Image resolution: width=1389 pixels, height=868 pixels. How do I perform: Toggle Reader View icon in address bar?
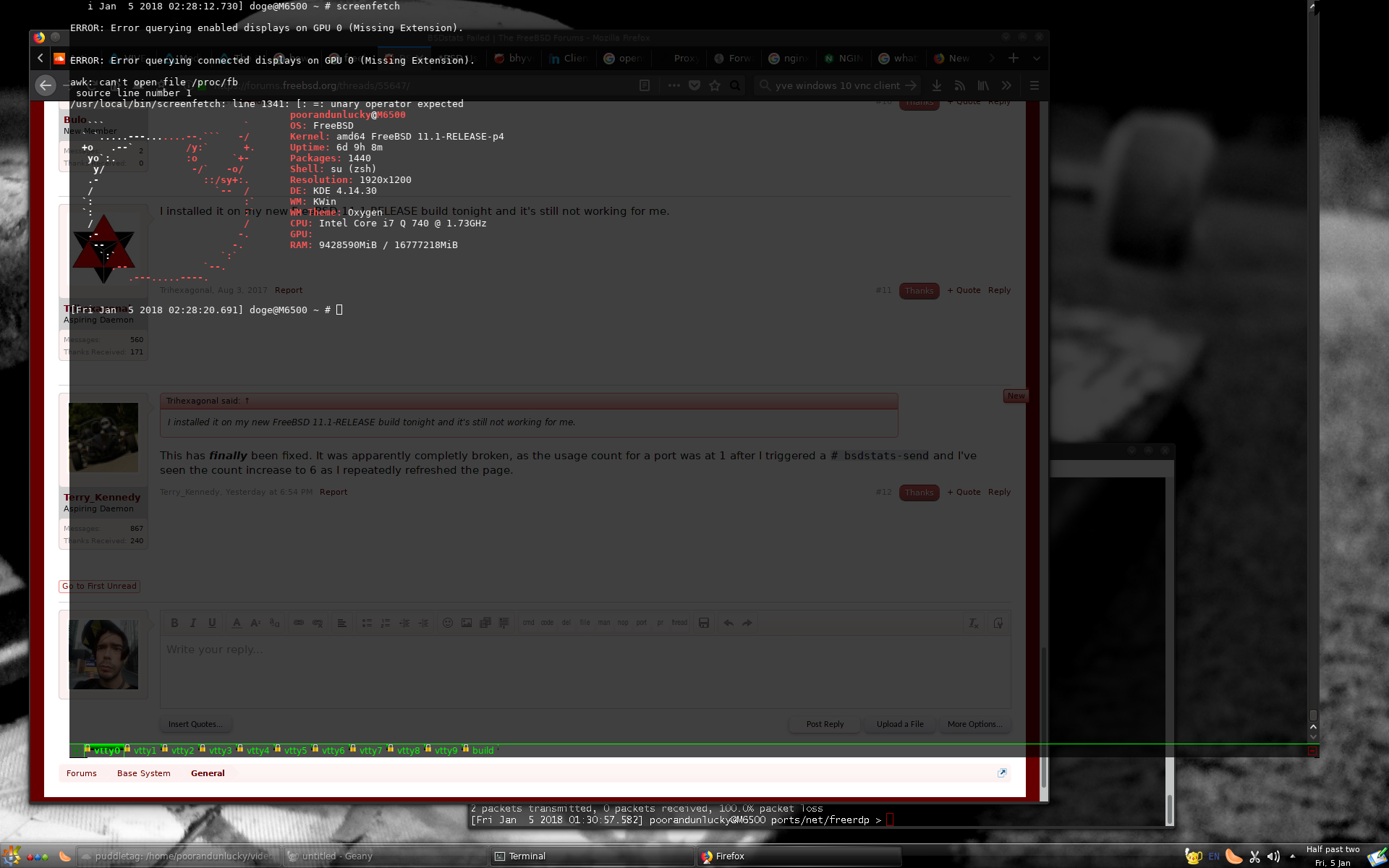click(x=645, y=85)
